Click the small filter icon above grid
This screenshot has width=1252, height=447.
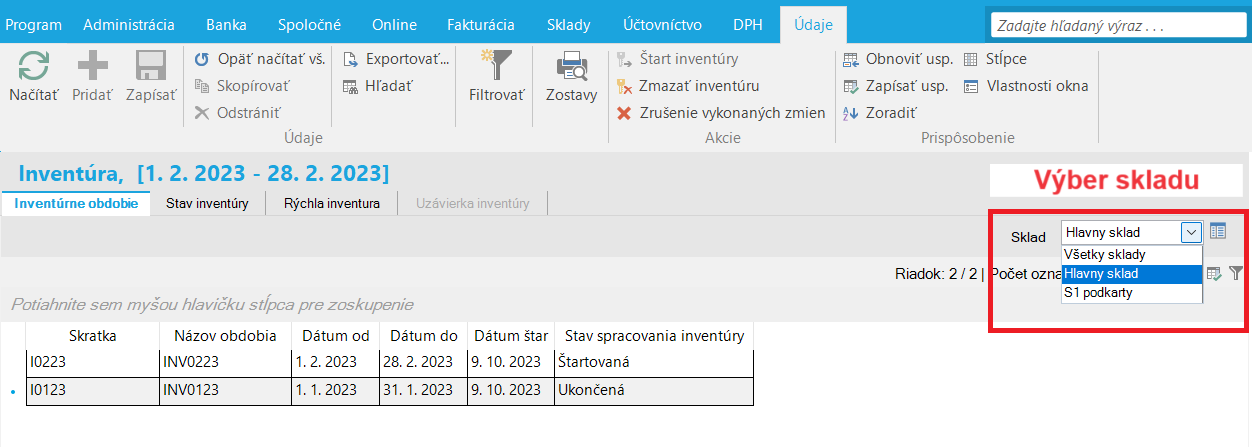pos(1236,273)
